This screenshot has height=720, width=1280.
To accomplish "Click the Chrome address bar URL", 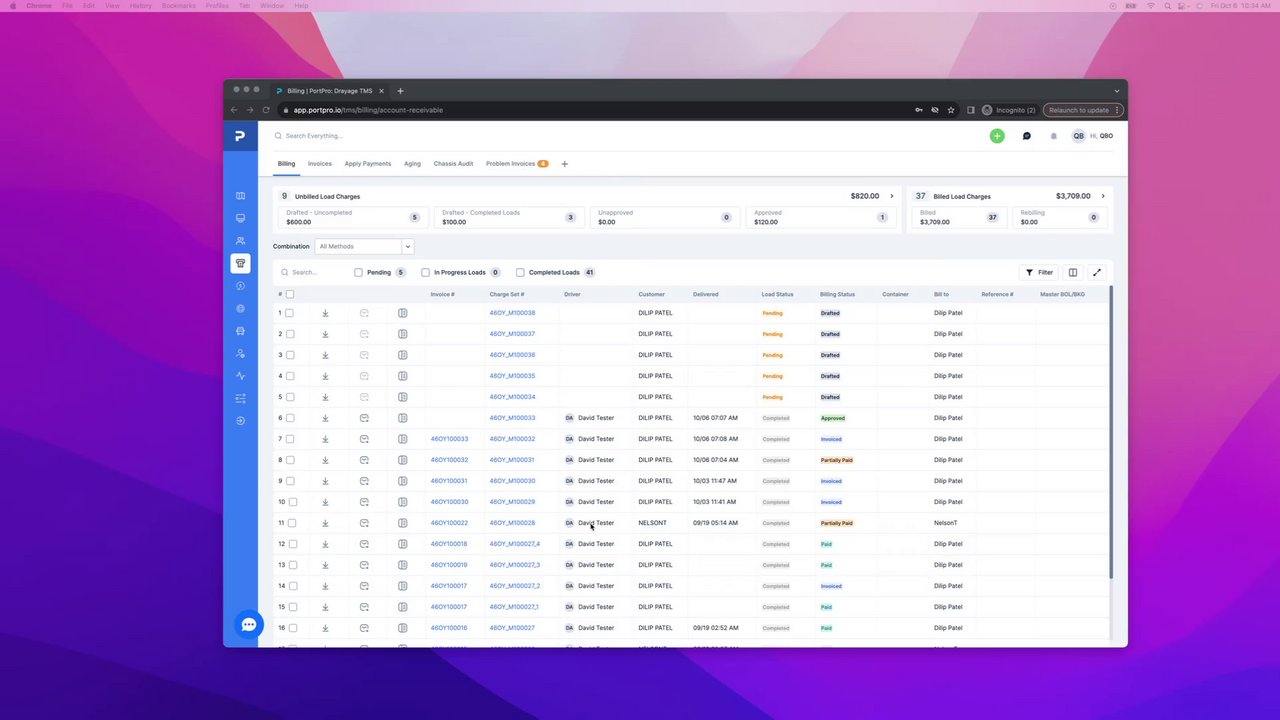I will click(x=368, y=110).
